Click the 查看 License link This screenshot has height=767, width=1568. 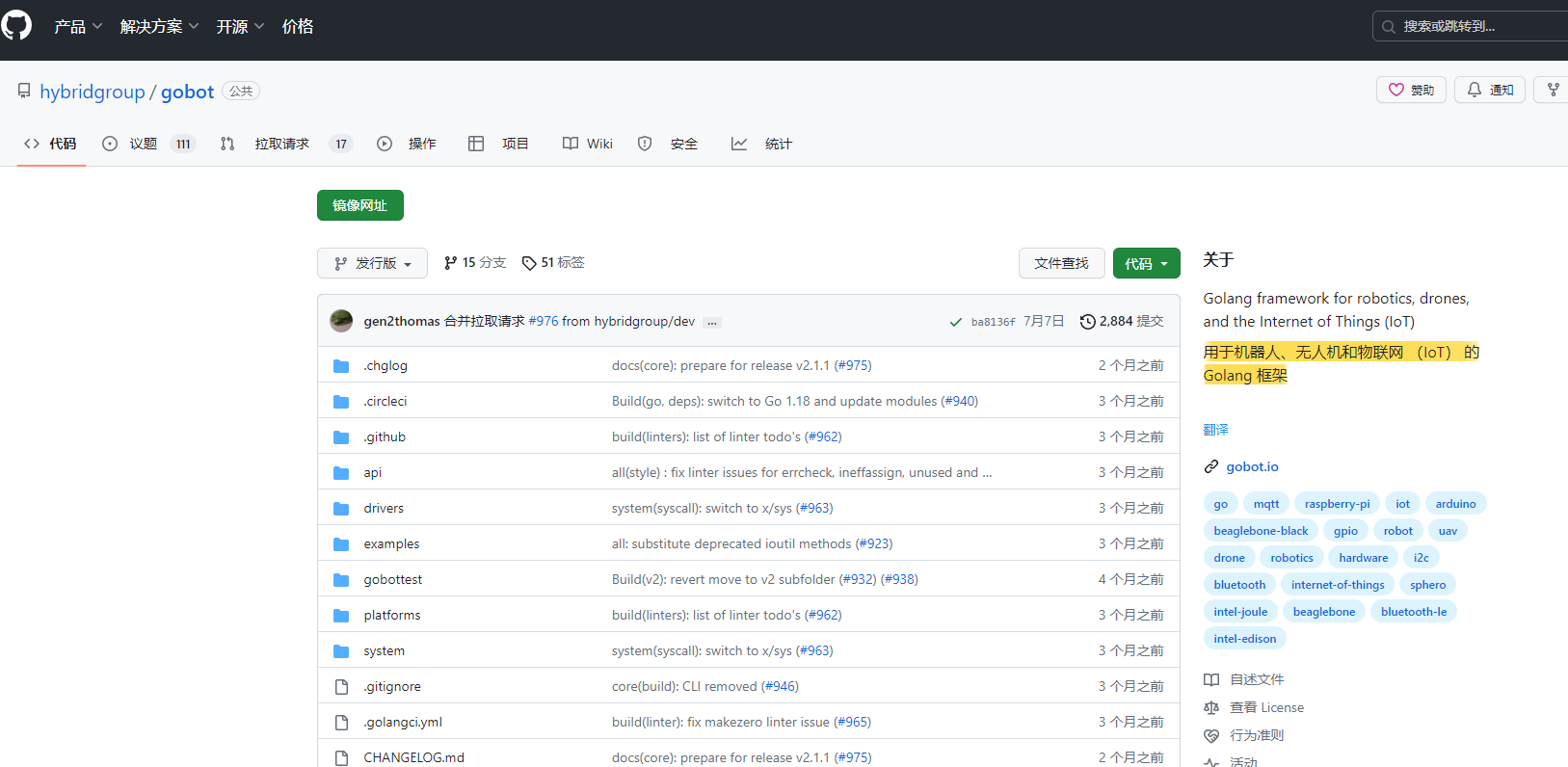(x=1254, y=707)
